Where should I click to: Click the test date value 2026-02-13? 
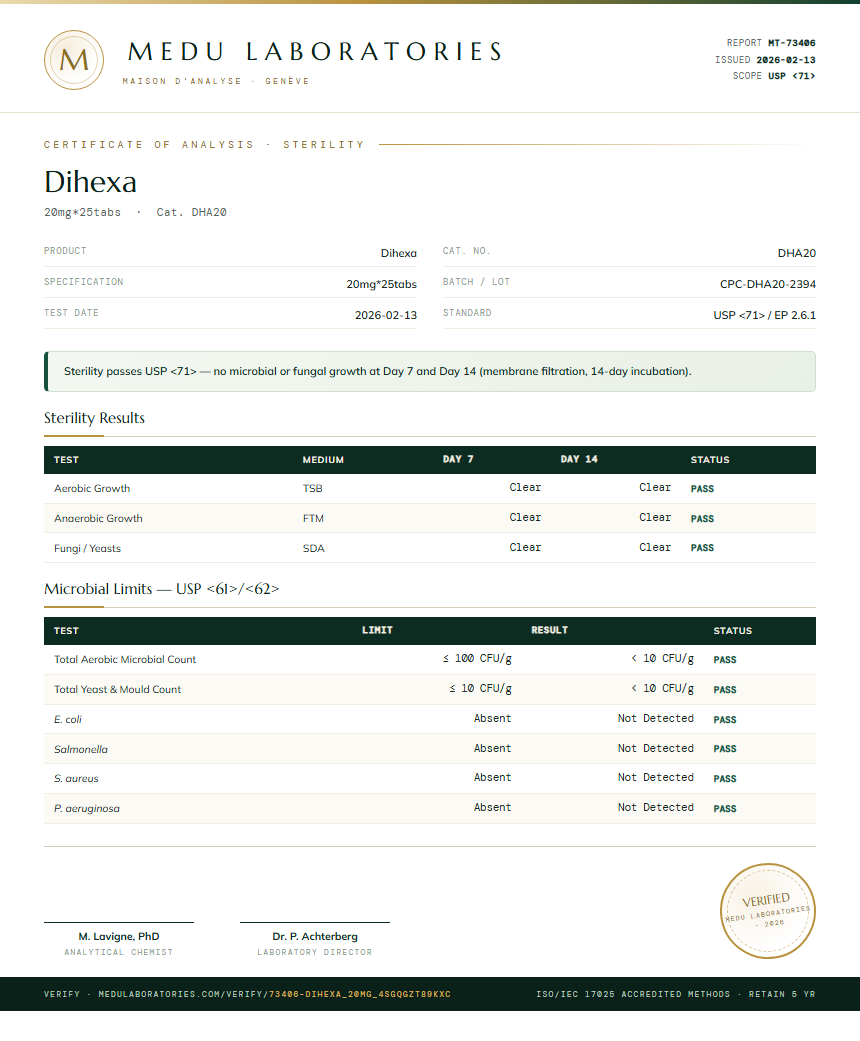(x=386, y=315)
